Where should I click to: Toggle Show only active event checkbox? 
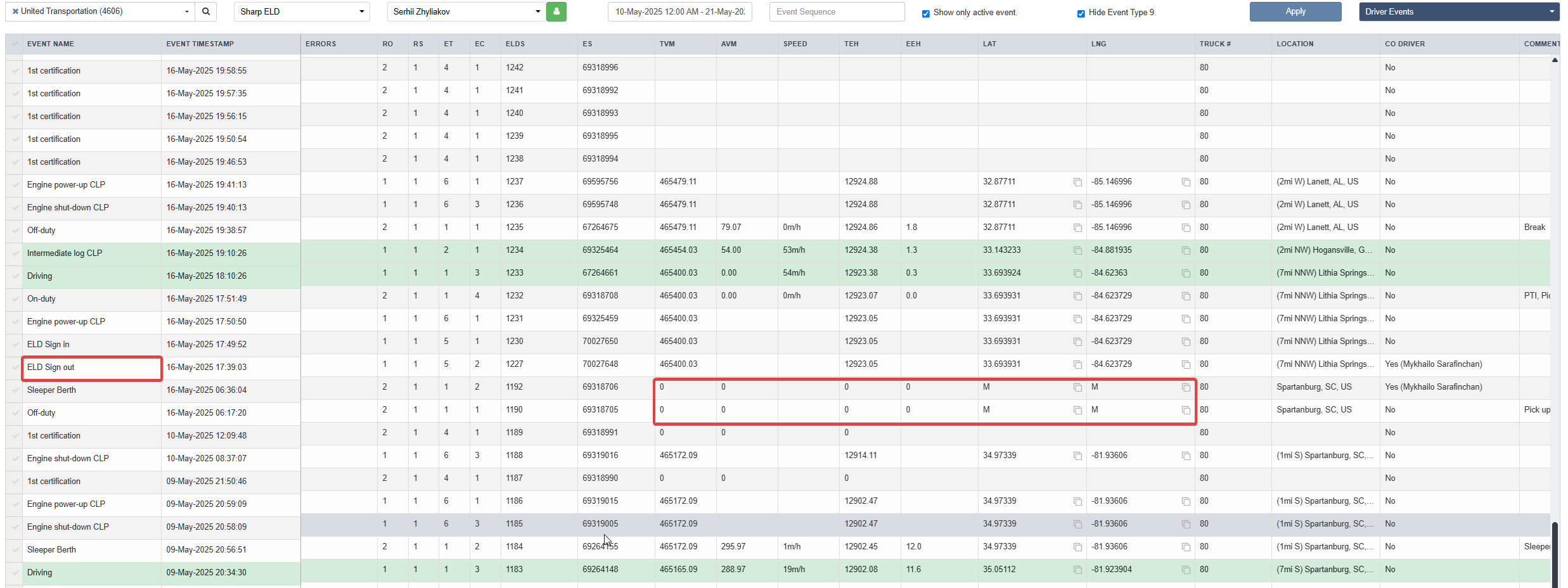pos(926,13)
